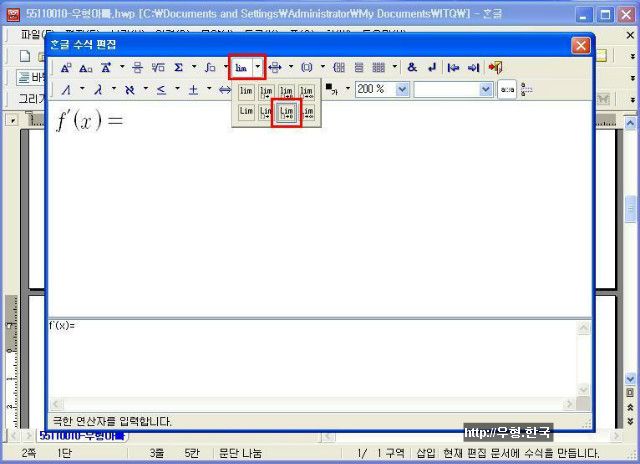Screen dimensions: 640x464
Task: Move to previous equation item
Action: [453, 68]
